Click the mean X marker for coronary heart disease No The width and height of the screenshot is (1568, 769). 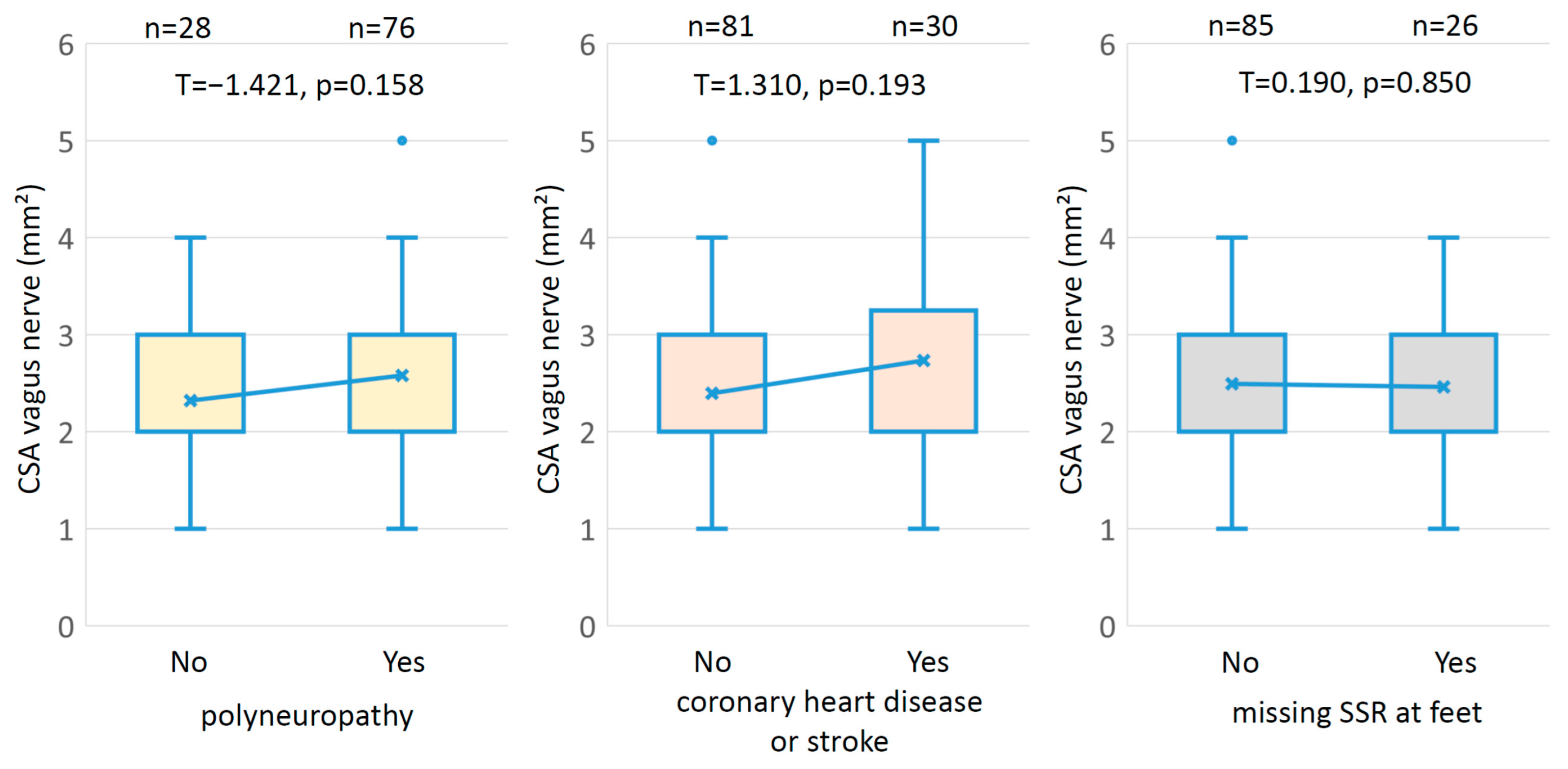coord(711,394)
